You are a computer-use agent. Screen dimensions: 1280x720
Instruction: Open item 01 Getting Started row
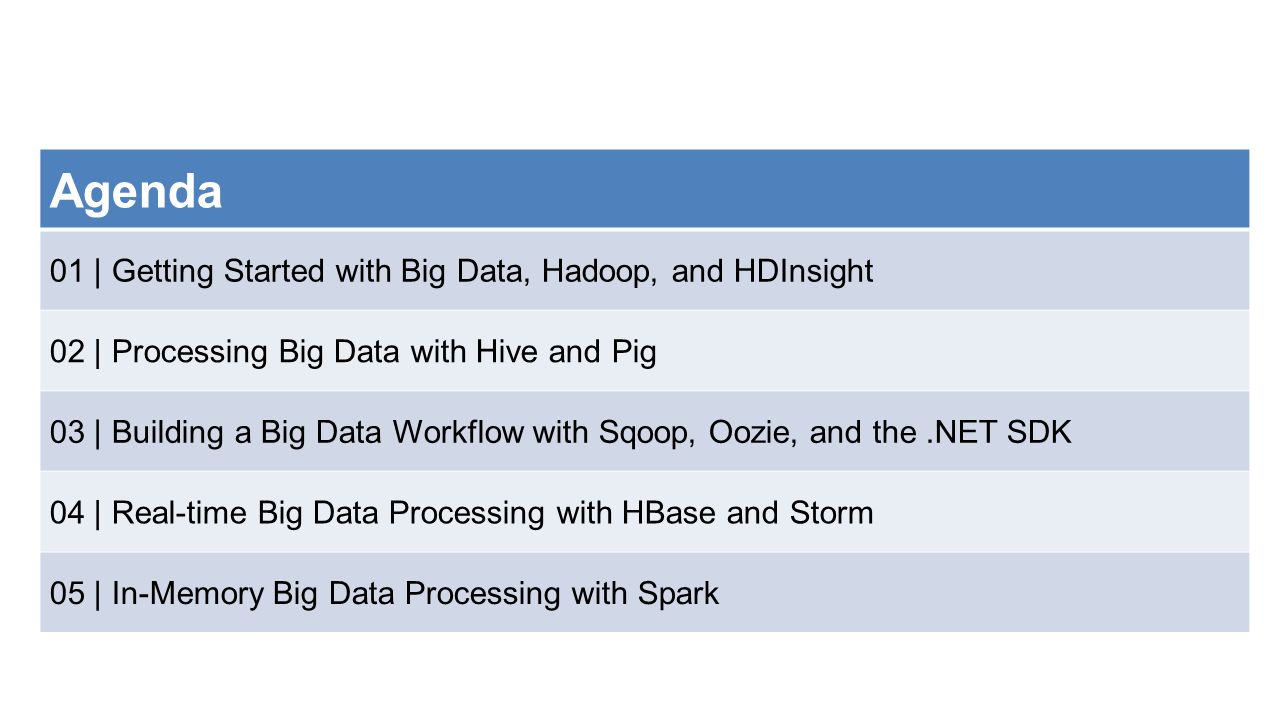644,270
